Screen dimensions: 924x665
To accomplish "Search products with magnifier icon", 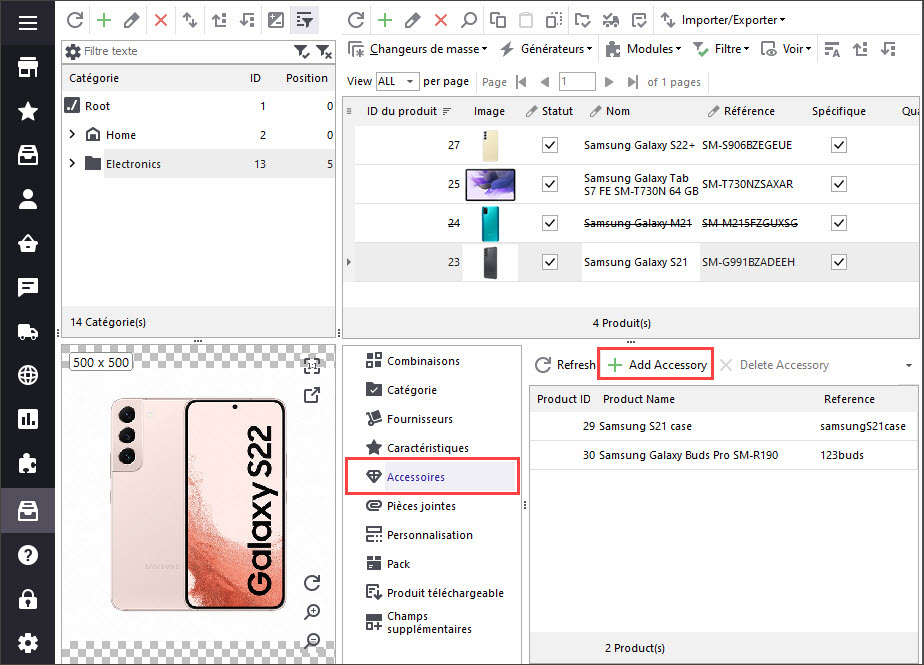I will pos(469,20).
